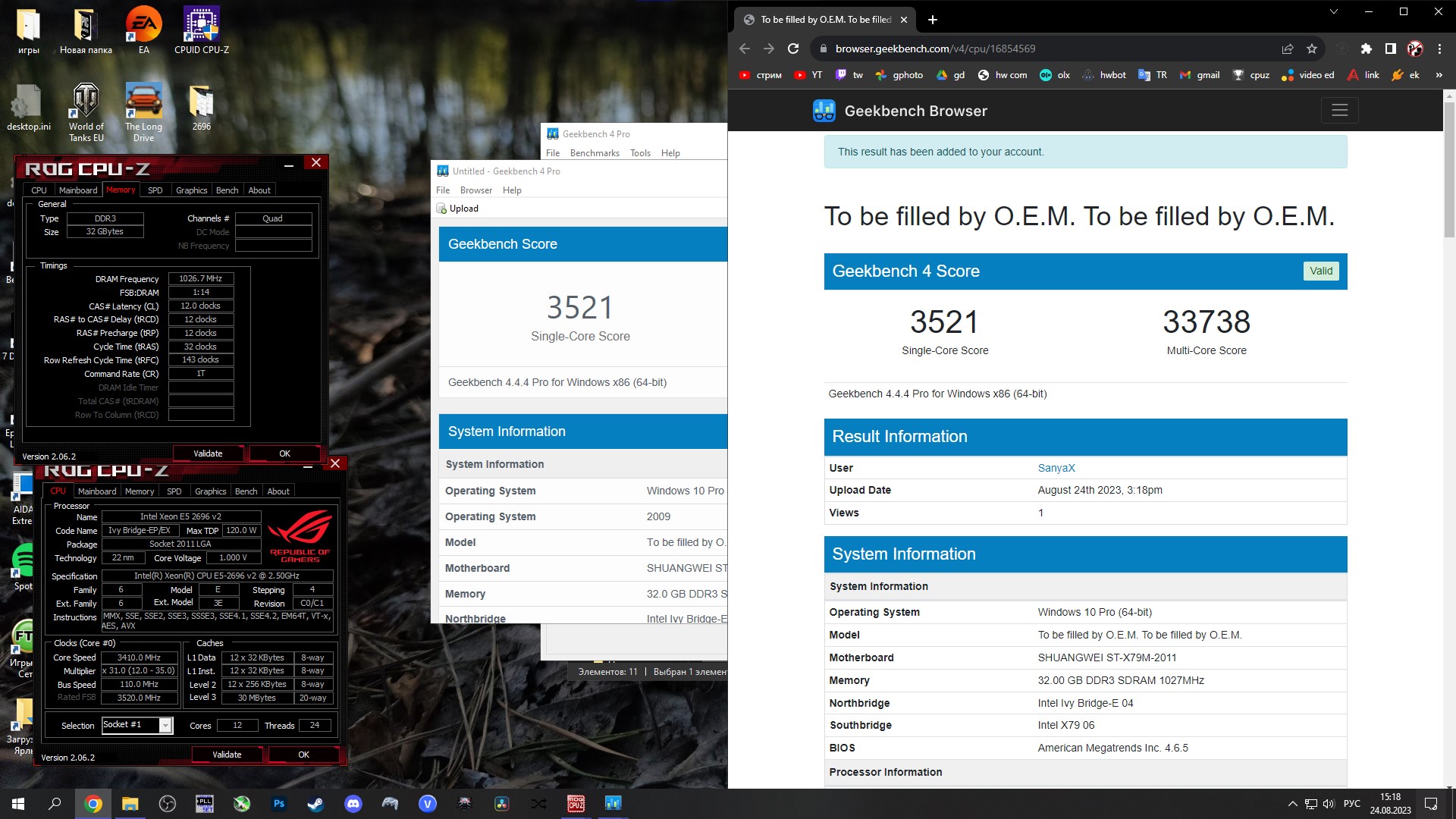This screenshot has height=819, width=1456.
Task: Open The Long Drive shortcut
Action: [143, 112]
